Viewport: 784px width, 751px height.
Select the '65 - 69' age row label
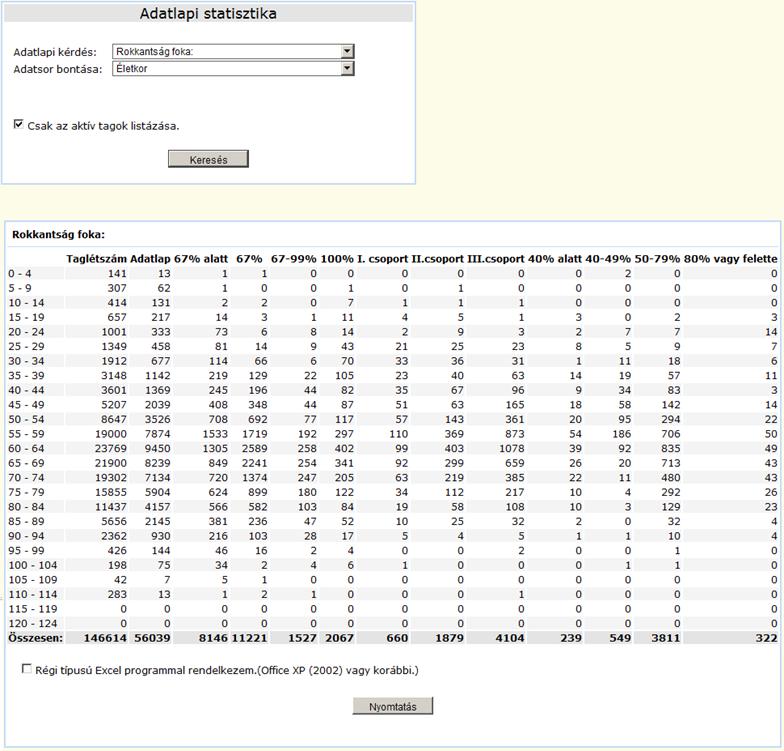[x=26, y=463]
